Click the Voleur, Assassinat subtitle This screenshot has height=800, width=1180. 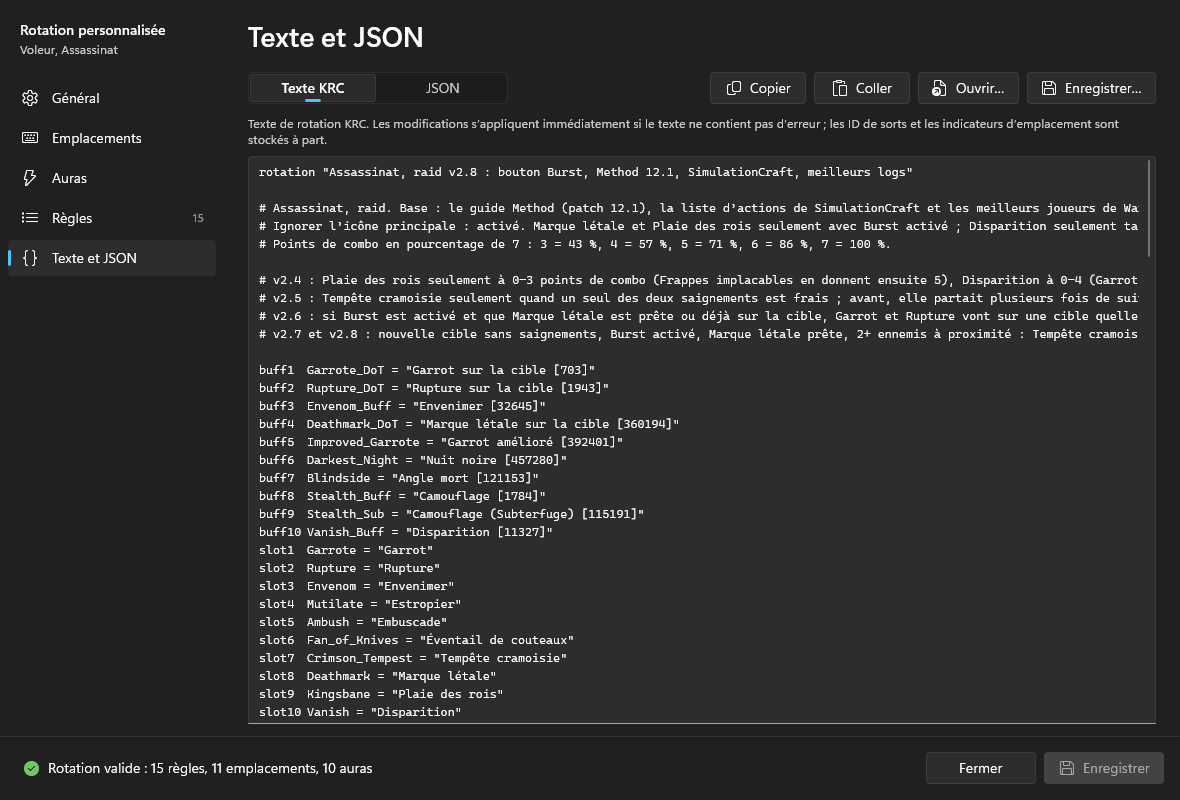pos(68,50)
